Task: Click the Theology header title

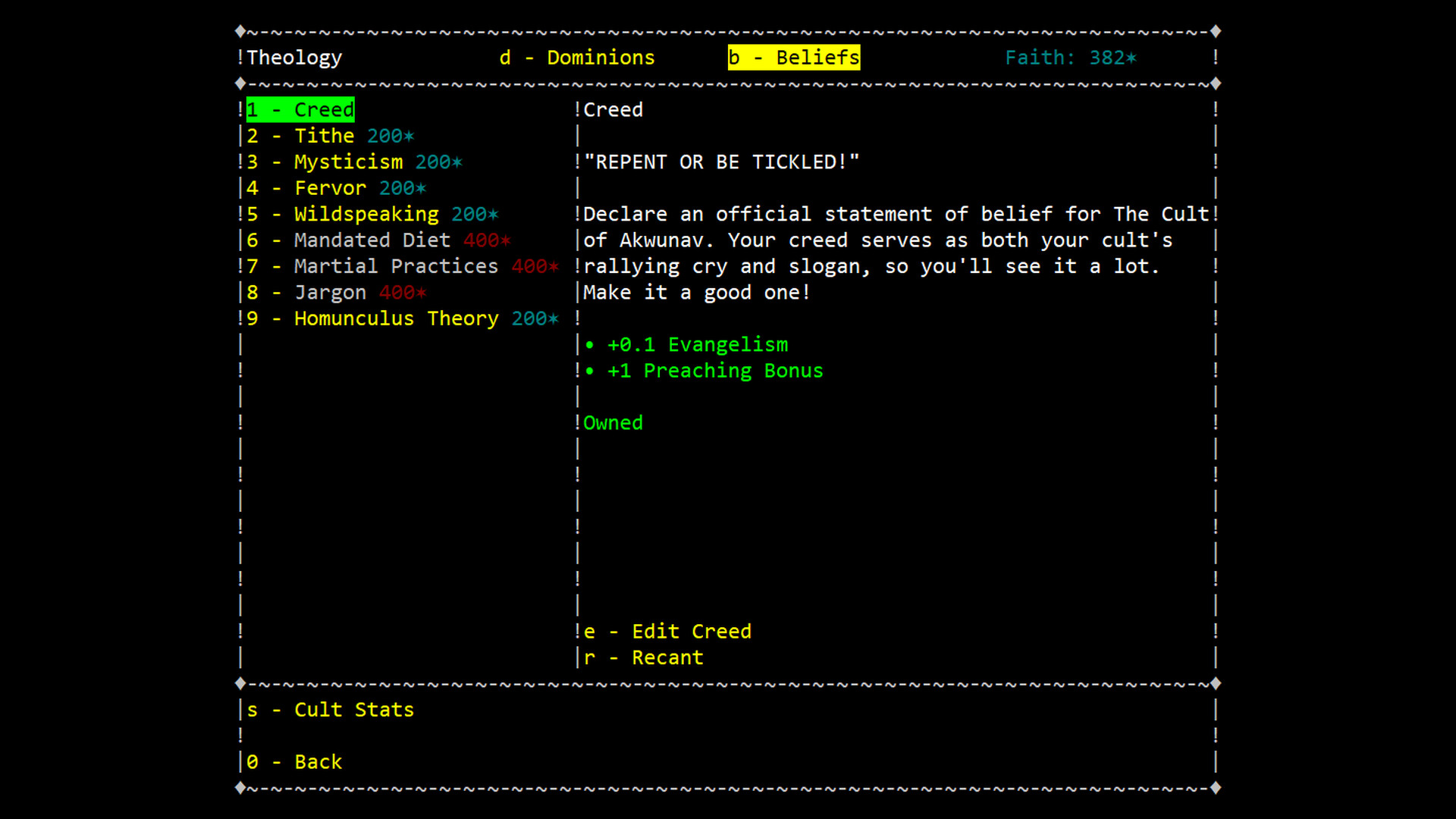Action: point(294,58)
